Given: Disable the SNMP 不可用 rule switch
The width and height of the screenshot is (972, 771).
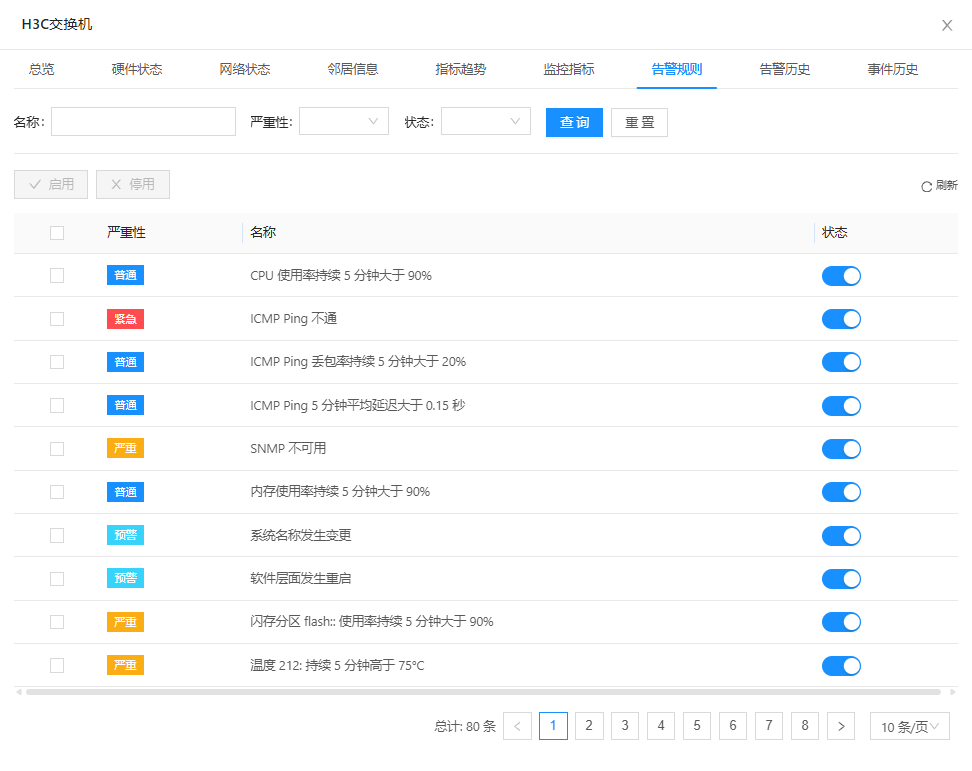Looking at the screenshot, I should pos(841,449).
